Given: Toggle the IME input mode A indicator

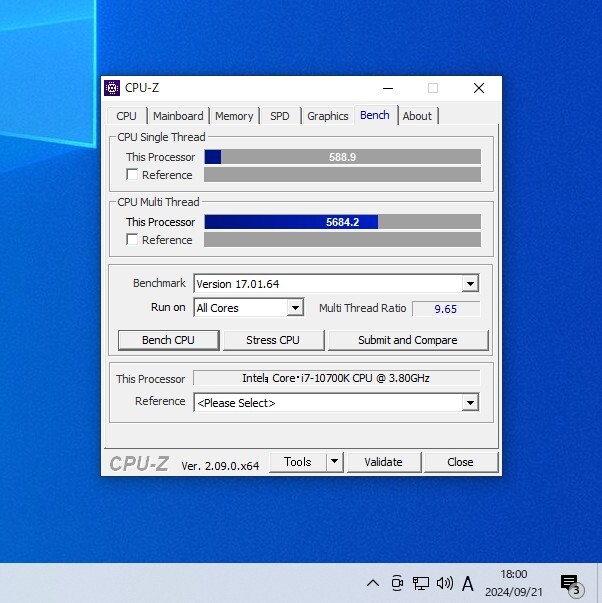Looking at the screenshot, I should coord(468,583).
